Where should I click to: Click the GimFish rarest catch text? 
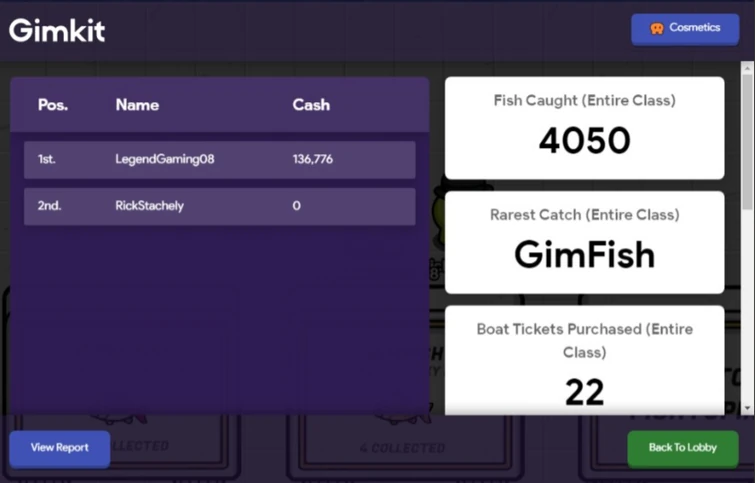[x=584, y=255]
